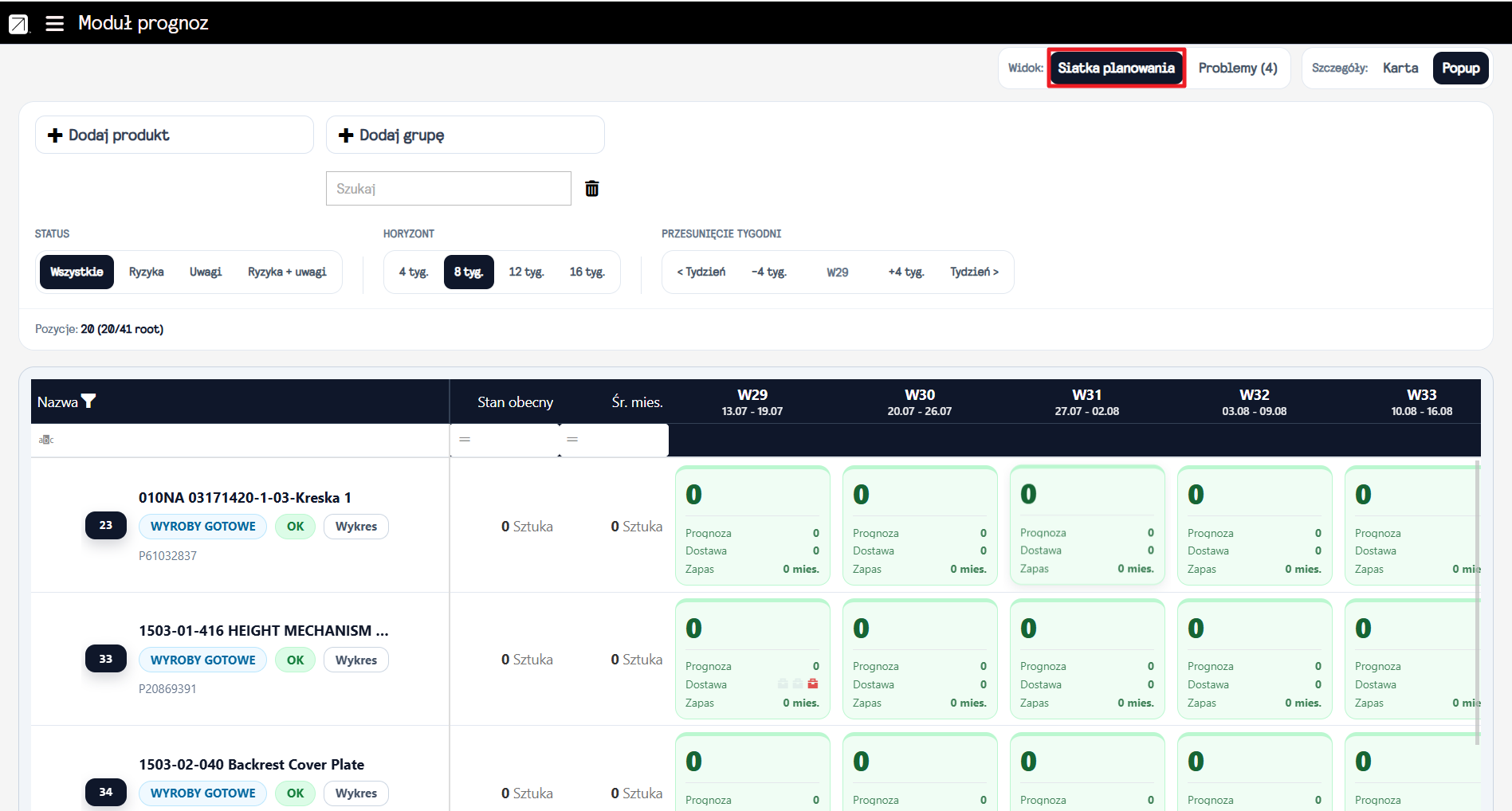1512x811 pixels.
Task: Click product code P20869391
Action: 167,689
